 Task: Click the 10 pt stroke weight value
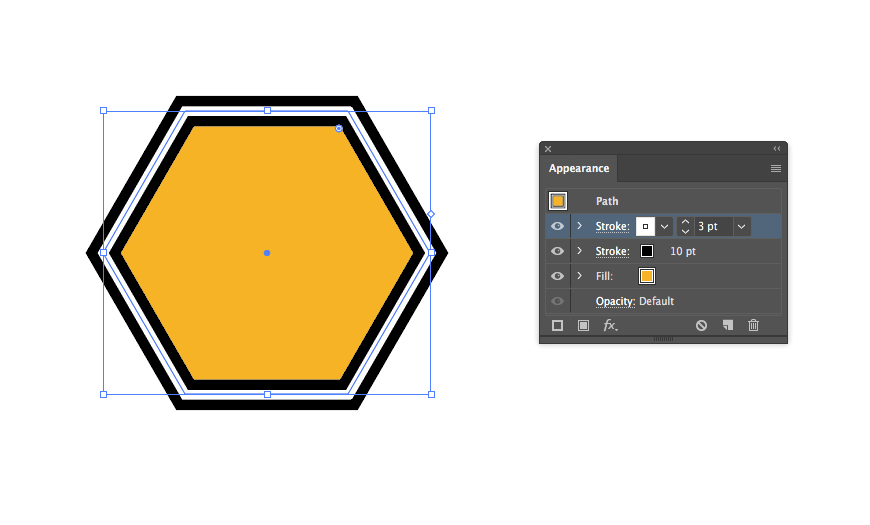pos(682,251)
